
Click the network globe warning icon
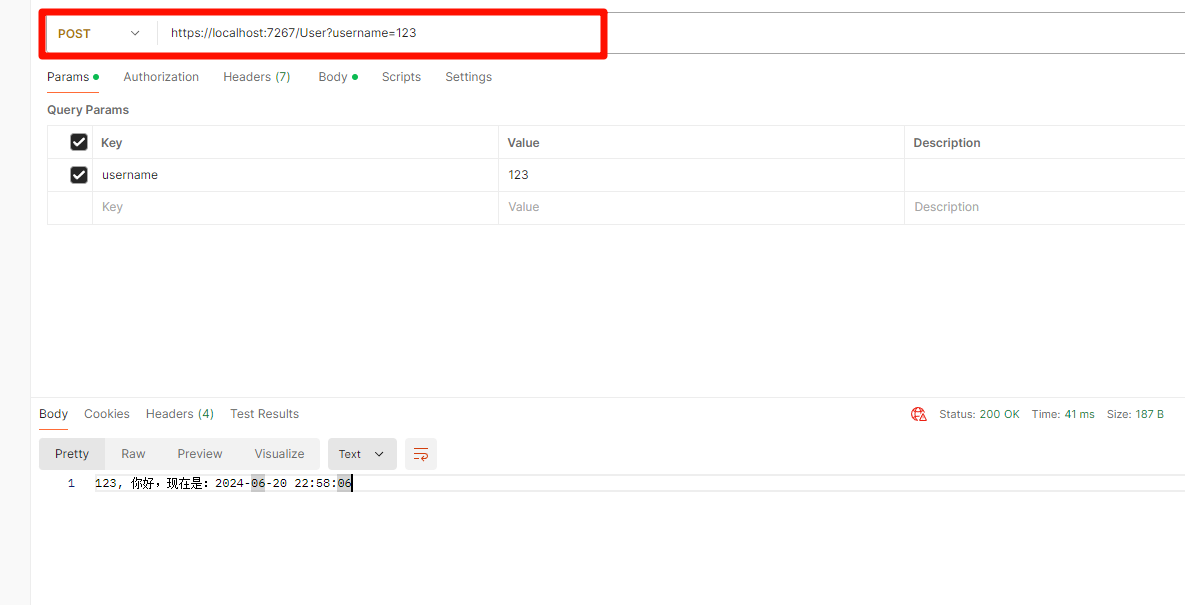(919, 414)
